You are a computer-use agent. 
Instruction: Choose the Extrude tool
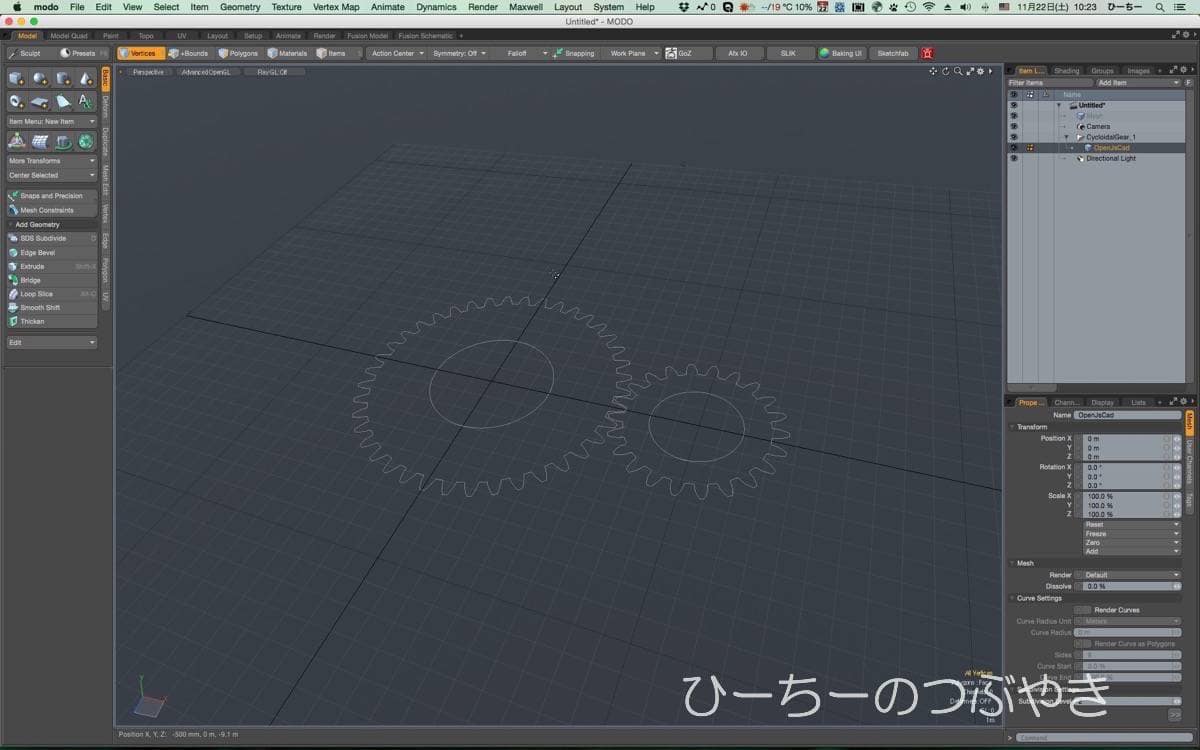32,267
